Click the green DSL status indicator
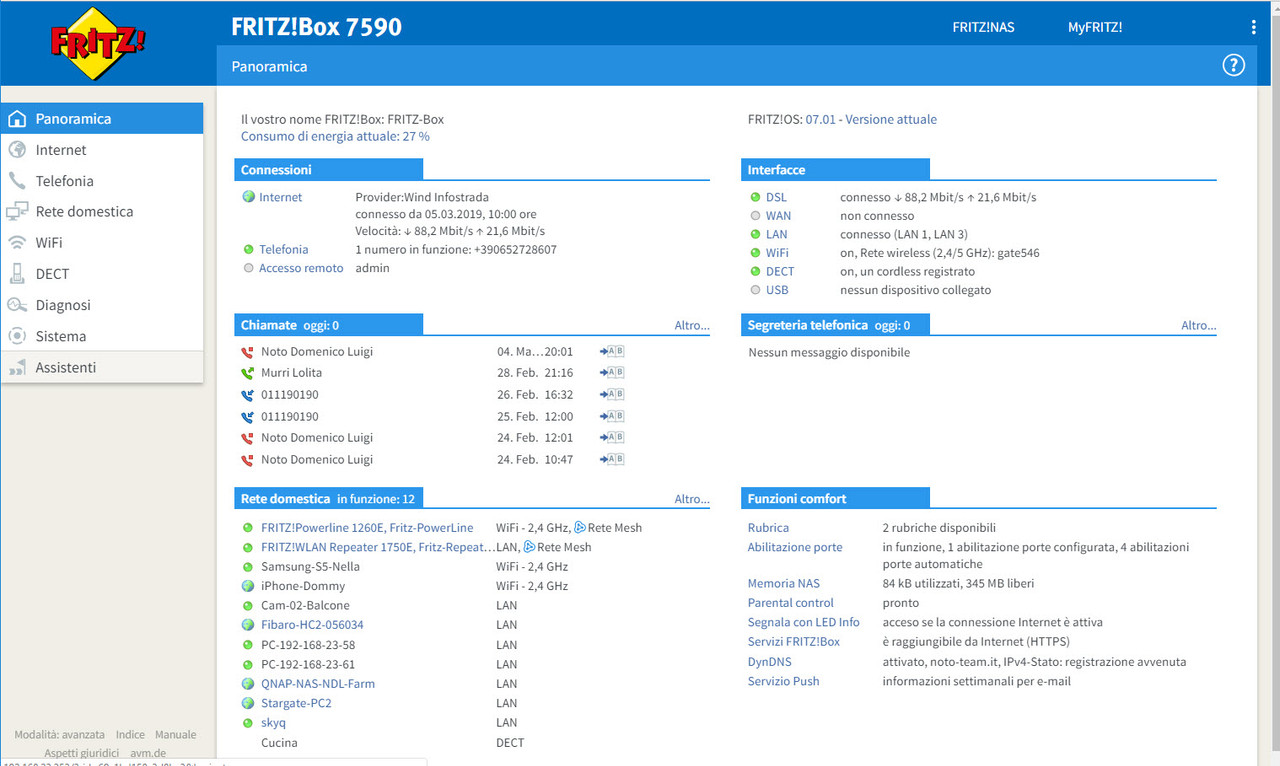The width and height of the screenshot is (1280, 766). (x=755, y=197)
